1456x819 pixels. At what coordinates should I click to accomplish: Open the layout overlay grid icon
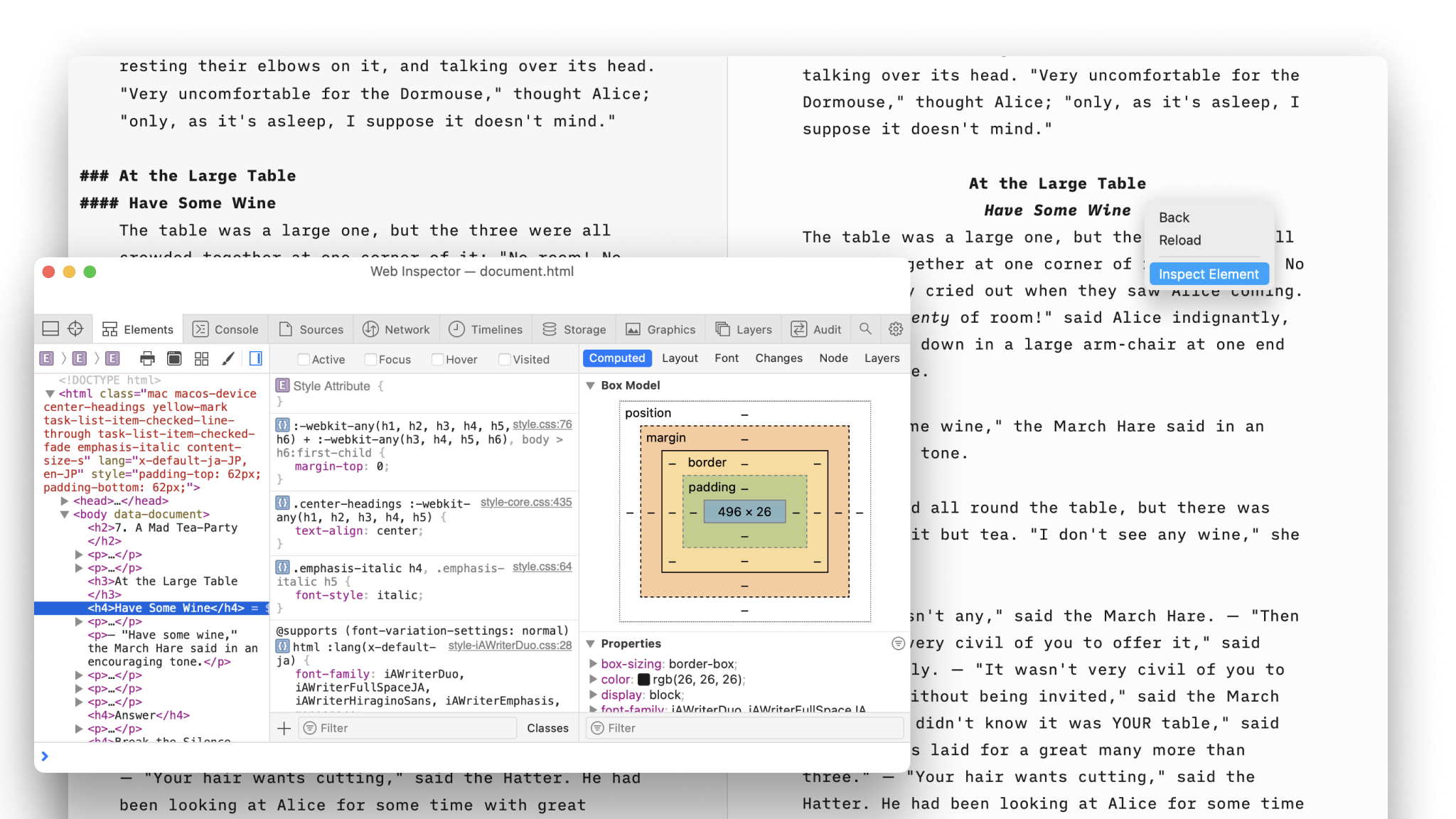201,358
